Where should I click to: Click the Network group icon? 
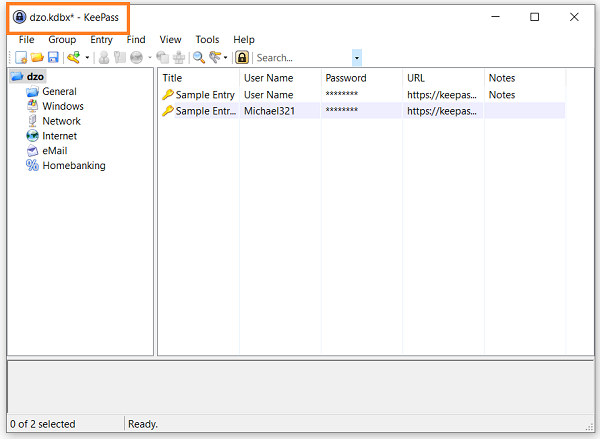(x=33, y=121)
